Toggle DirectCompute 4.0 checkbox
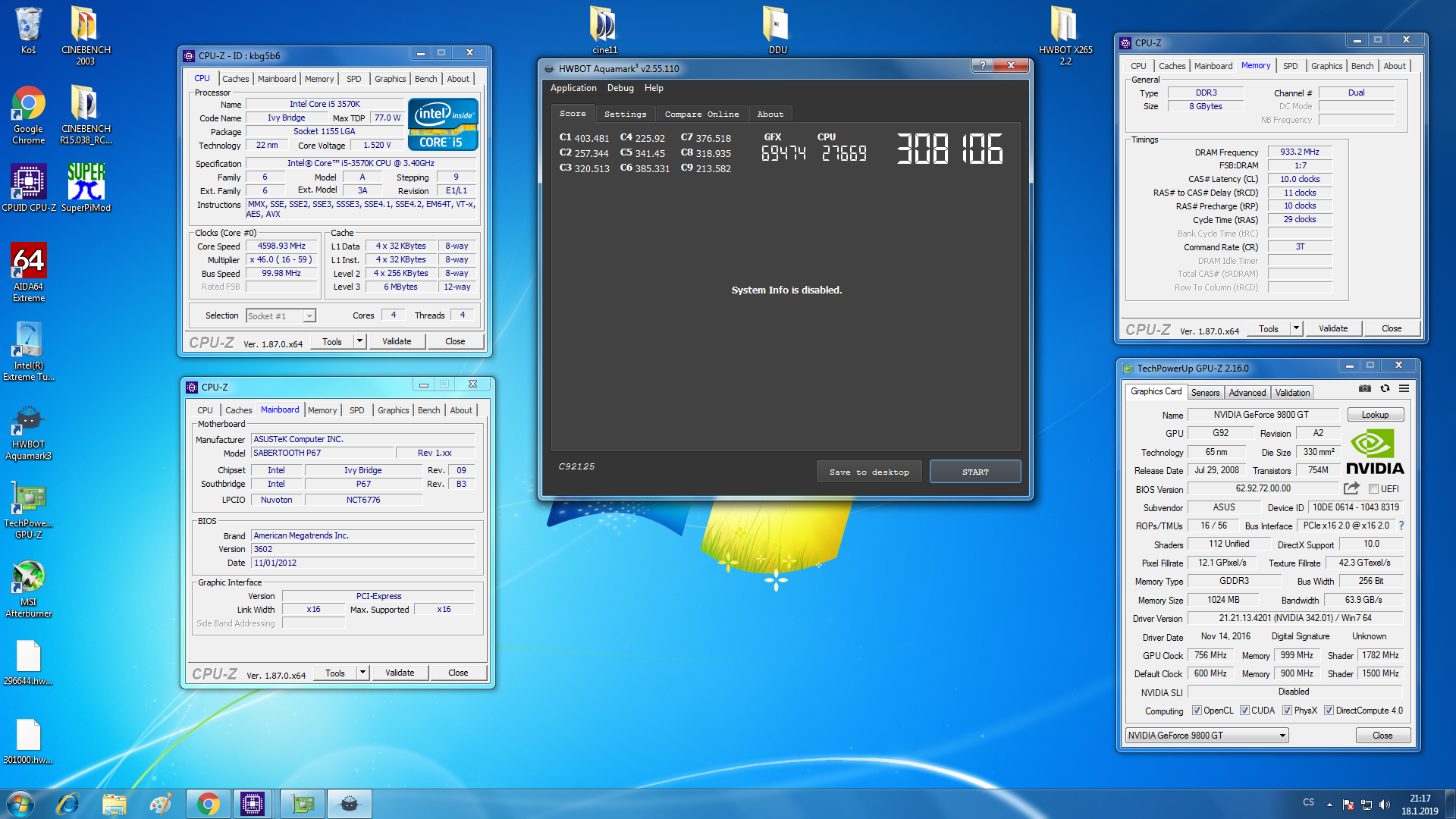The height and width of the screenshot is (819, 1456). click(1329, 711)
